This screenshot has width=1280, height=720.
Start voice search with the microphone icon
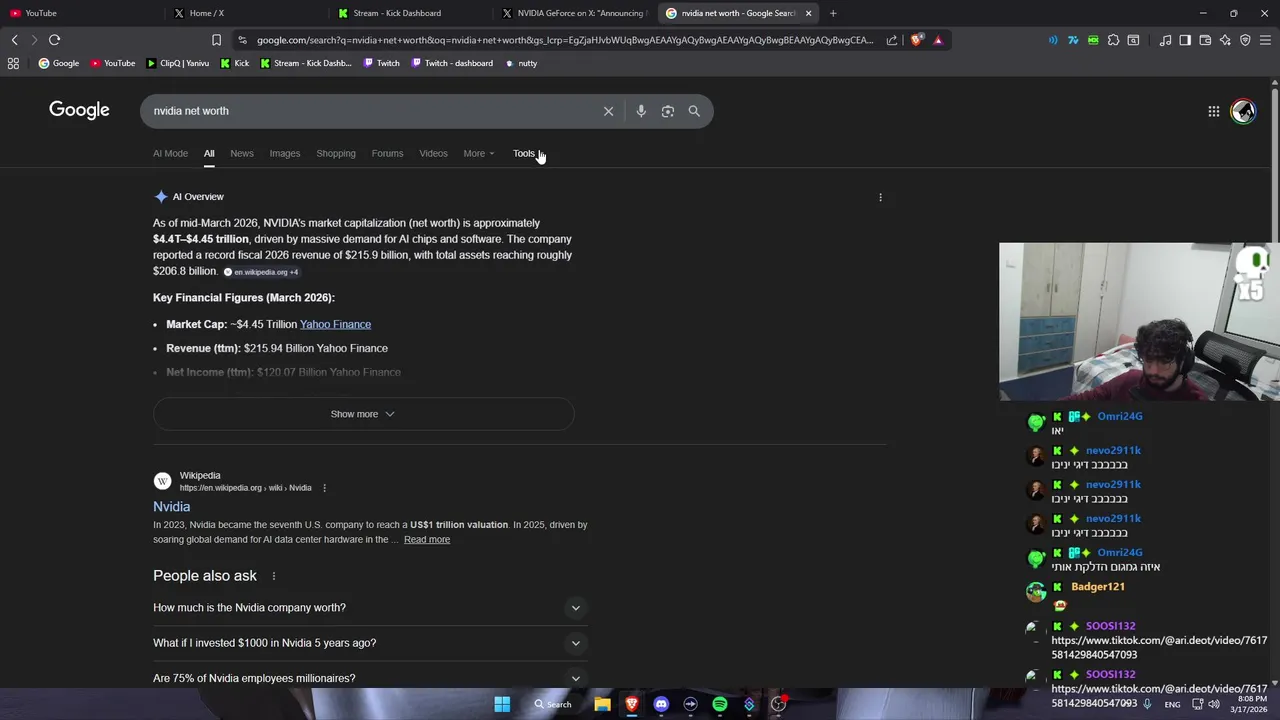pyautogui.click(x=641, y=111)
